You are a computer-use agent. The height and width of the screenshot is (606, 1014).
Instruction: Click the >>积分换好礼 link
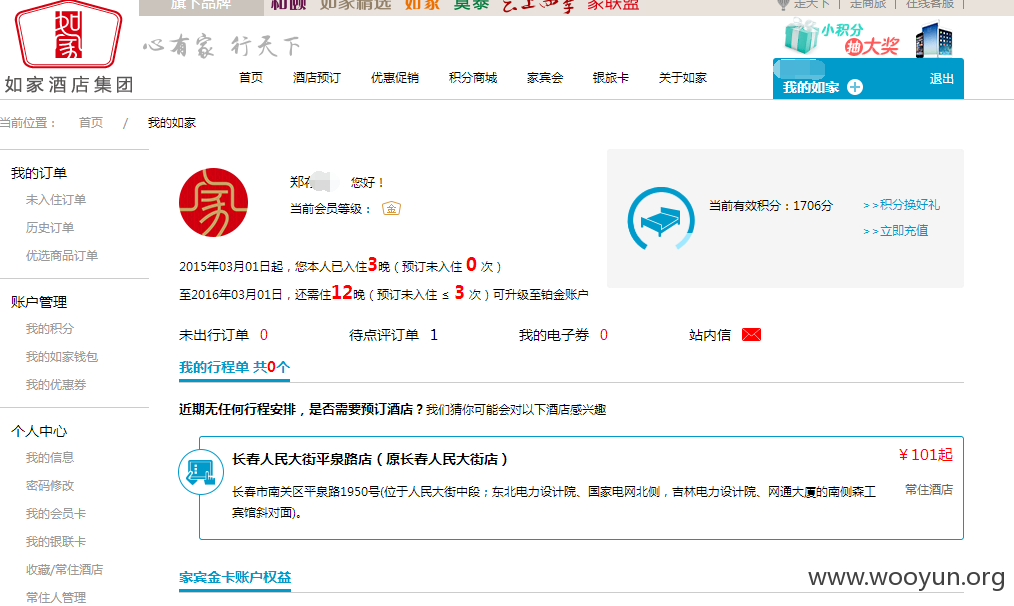901,204
